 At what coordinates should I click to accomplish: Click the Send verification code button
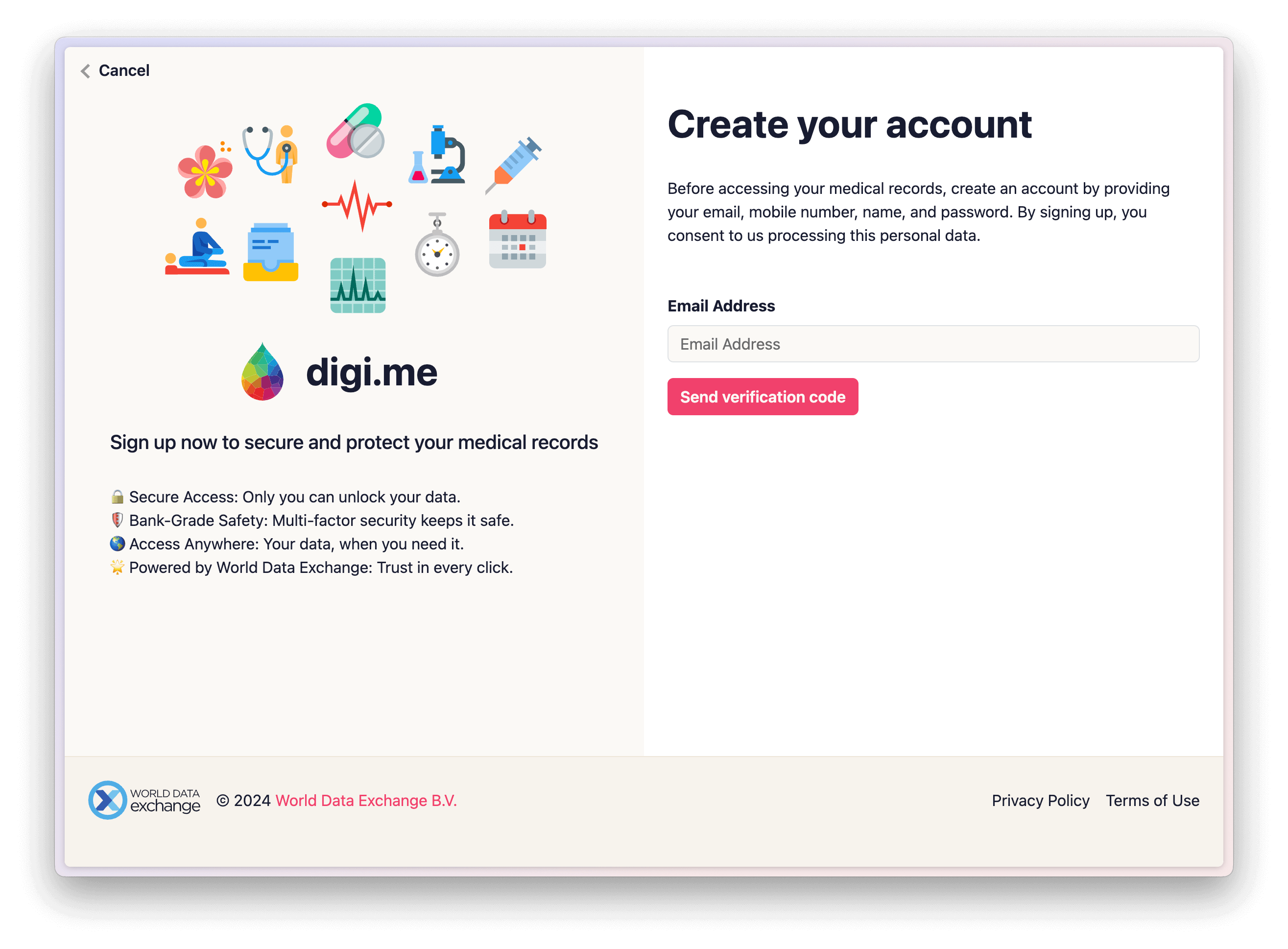(x=762, y=397)
